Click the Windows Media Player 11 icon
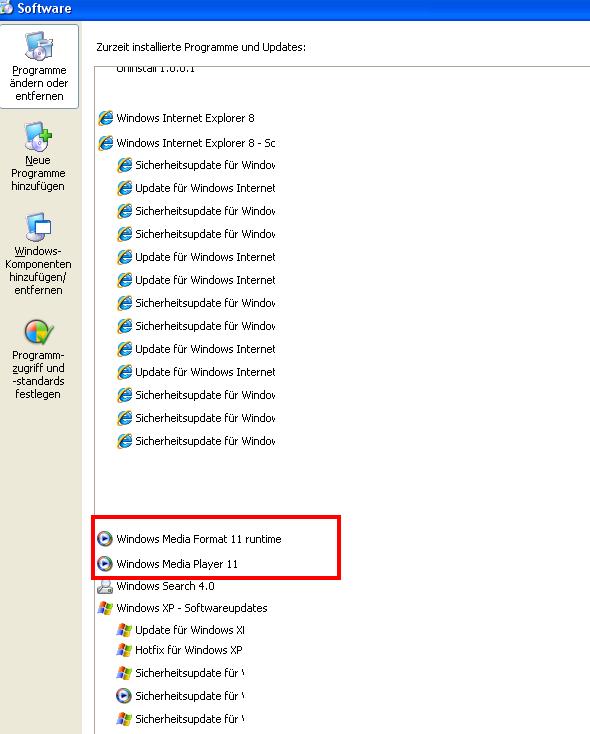The width and height of the screenshot is (590, 734). point(105,564)
